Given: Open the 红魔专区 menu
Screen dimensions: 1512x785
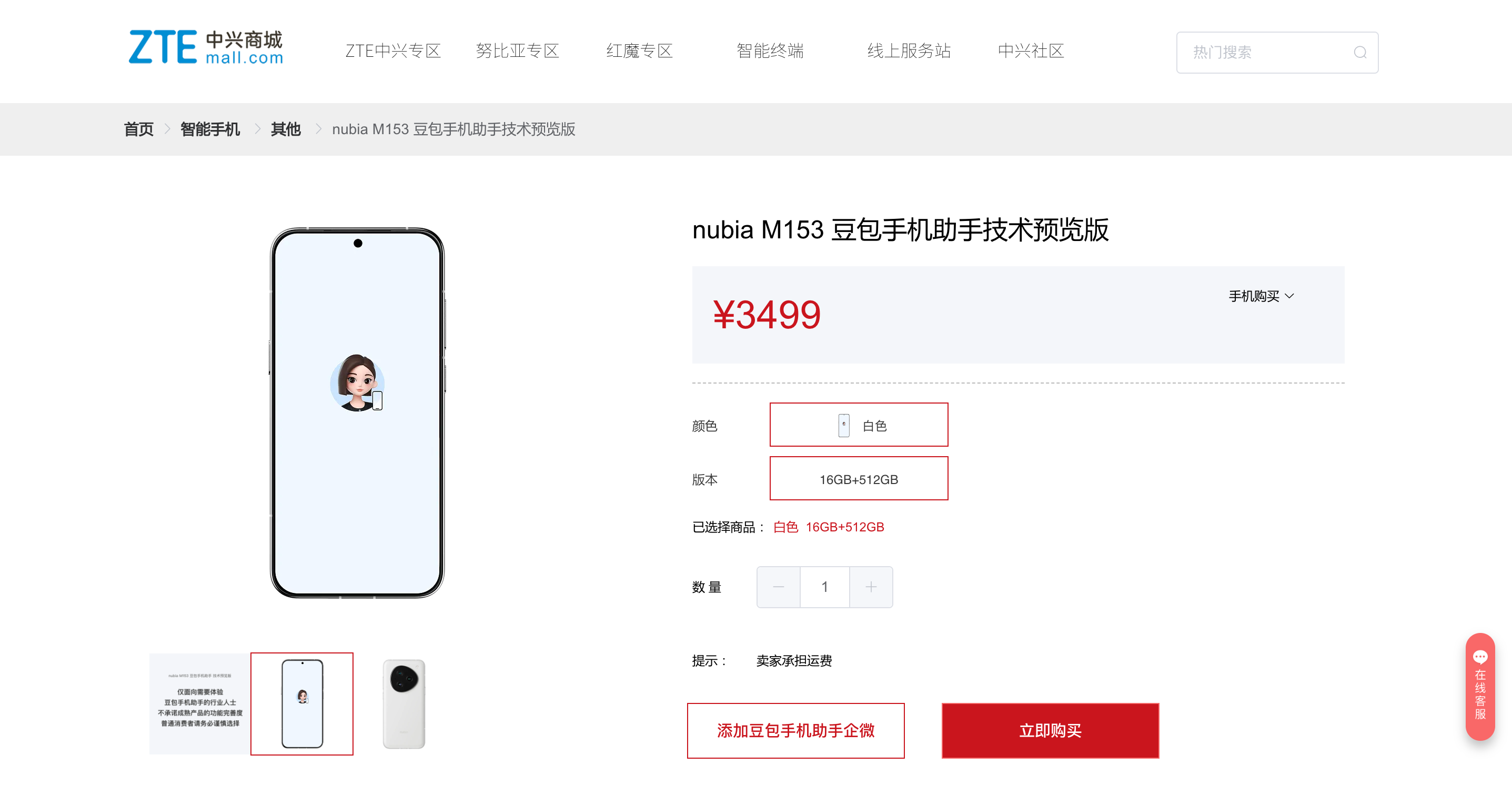Looking at the screenshot, I should tap(639, 51).
